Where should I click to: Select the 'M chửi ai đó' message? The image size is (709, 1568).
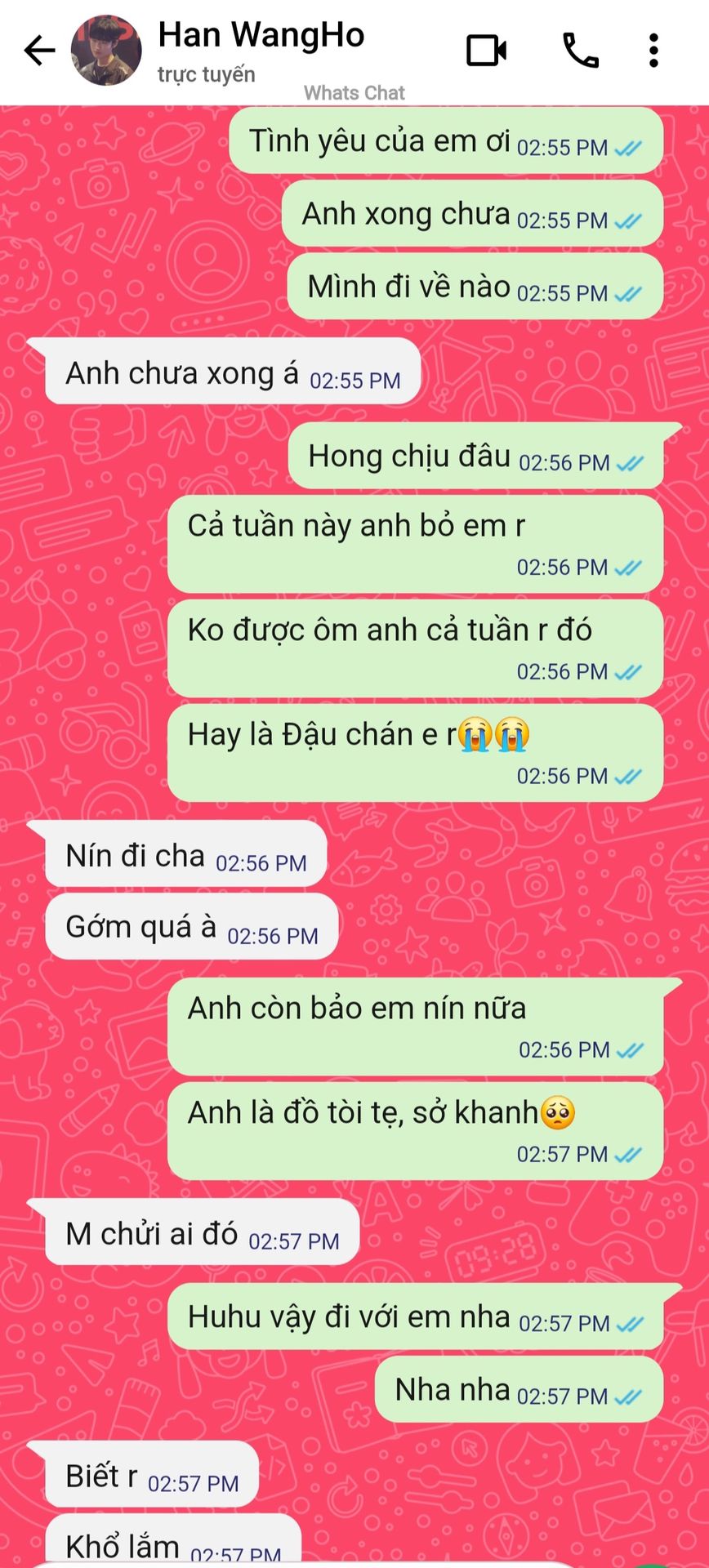202,1232
